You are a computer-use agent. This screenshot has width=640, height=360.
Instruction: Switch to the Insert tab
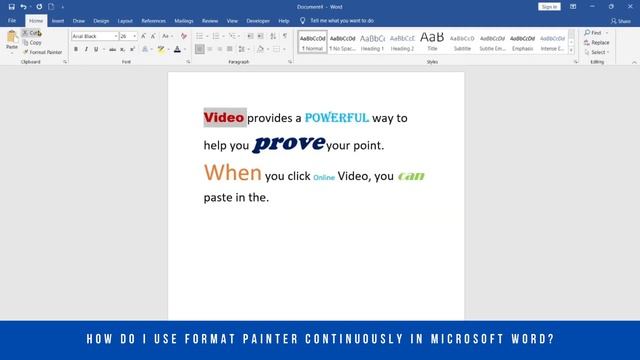click(58, 20)
